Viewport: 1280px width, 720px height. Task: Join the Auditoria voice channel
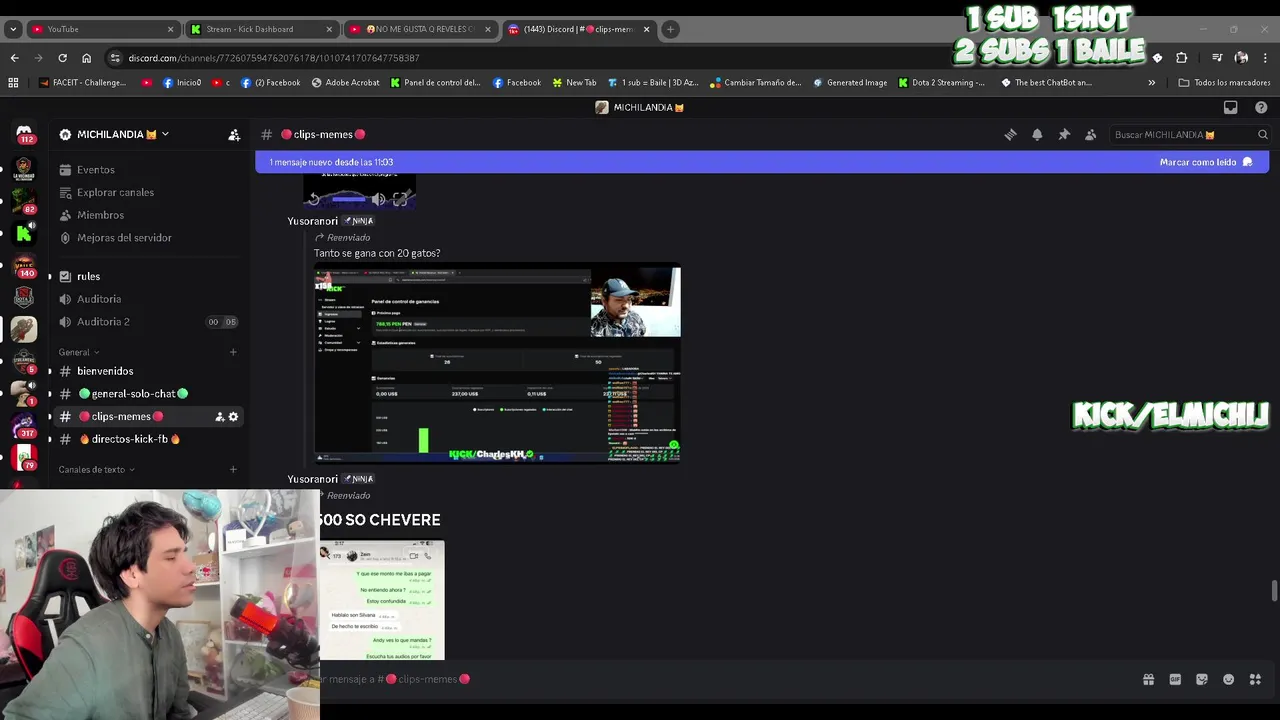[x=148, y=299]
